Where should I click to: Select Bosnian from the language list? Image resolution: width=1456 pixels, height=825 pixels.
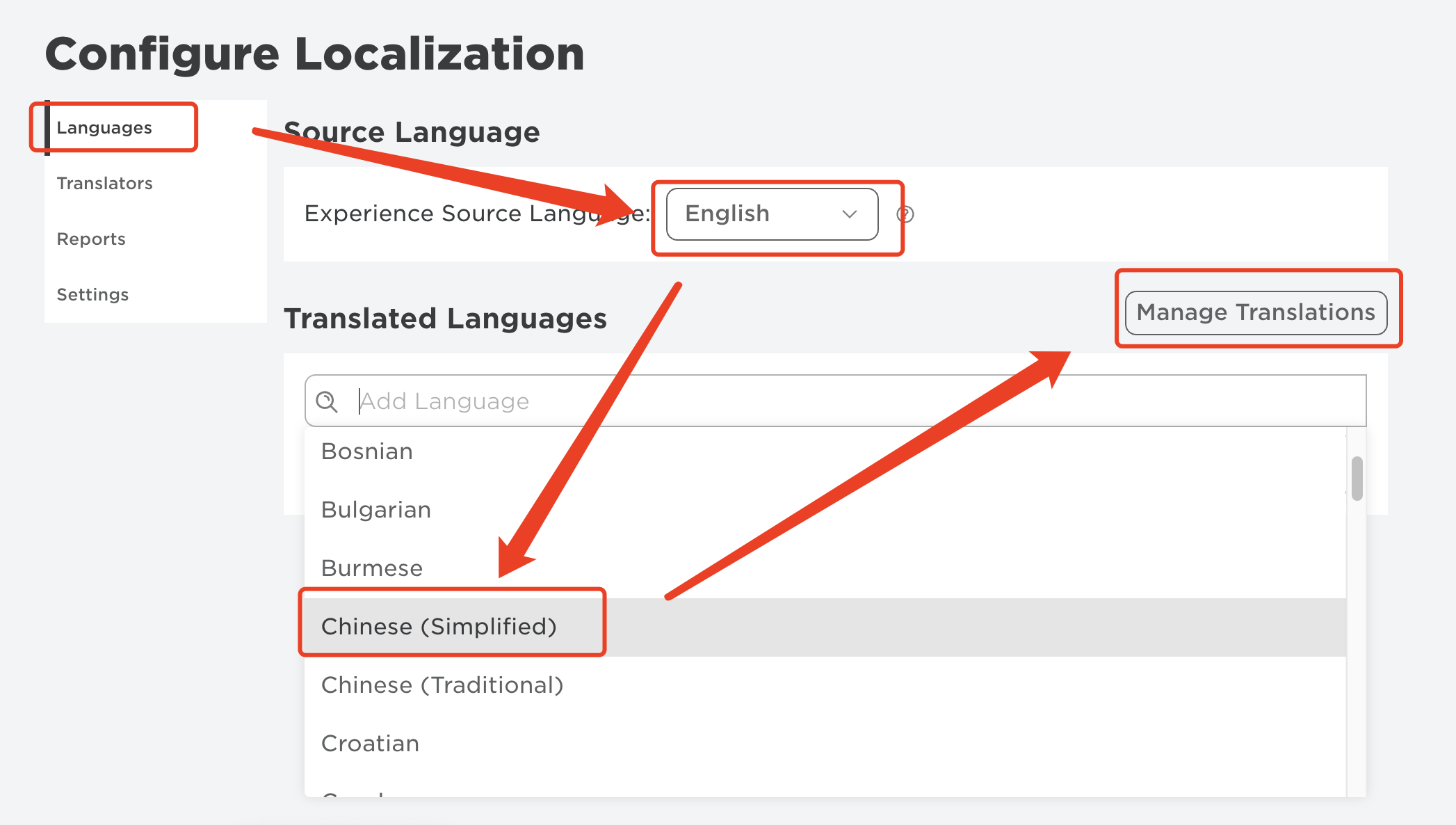coord(367,451)
